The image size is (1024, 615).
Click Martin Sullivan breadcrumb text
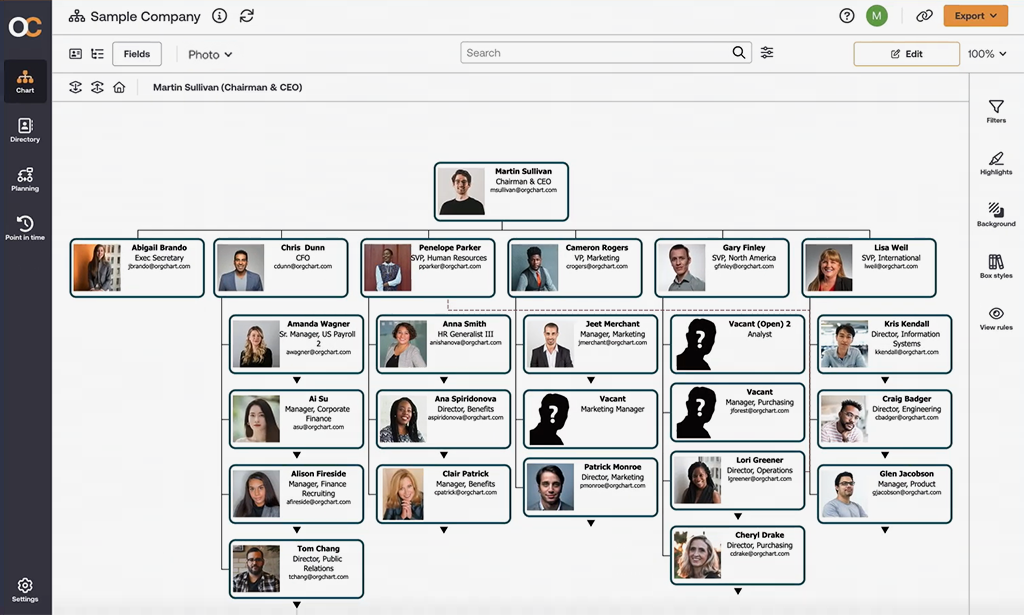click(x=227, y=87)
